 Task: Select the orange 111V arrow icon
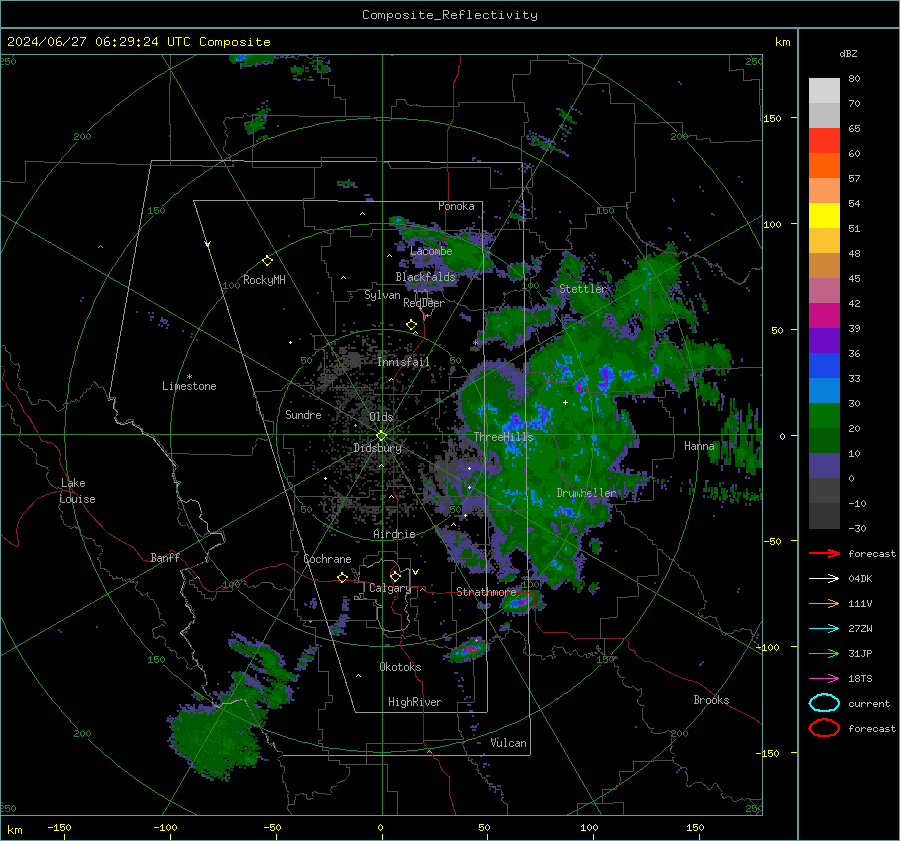pyautogui.click(x=824, y=603)
